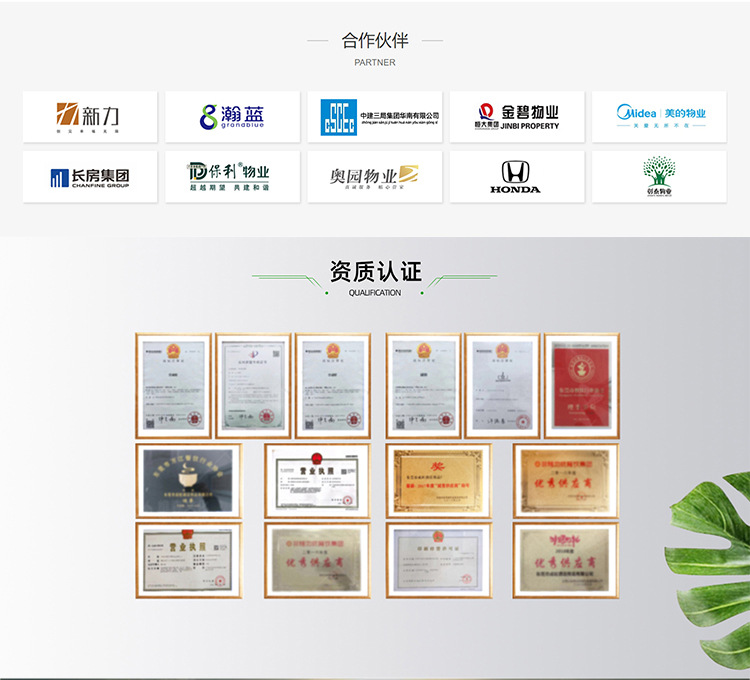This screenshot has height=680, width=750.
Task: Open the 营业执照 license with black title
Action: point(317,481)
